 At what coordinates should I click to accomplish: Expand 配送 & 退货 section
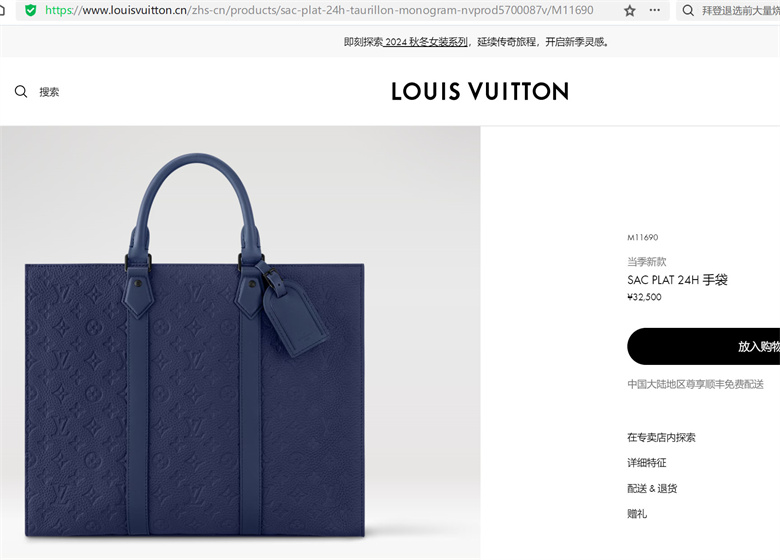[x=652, y=489]
